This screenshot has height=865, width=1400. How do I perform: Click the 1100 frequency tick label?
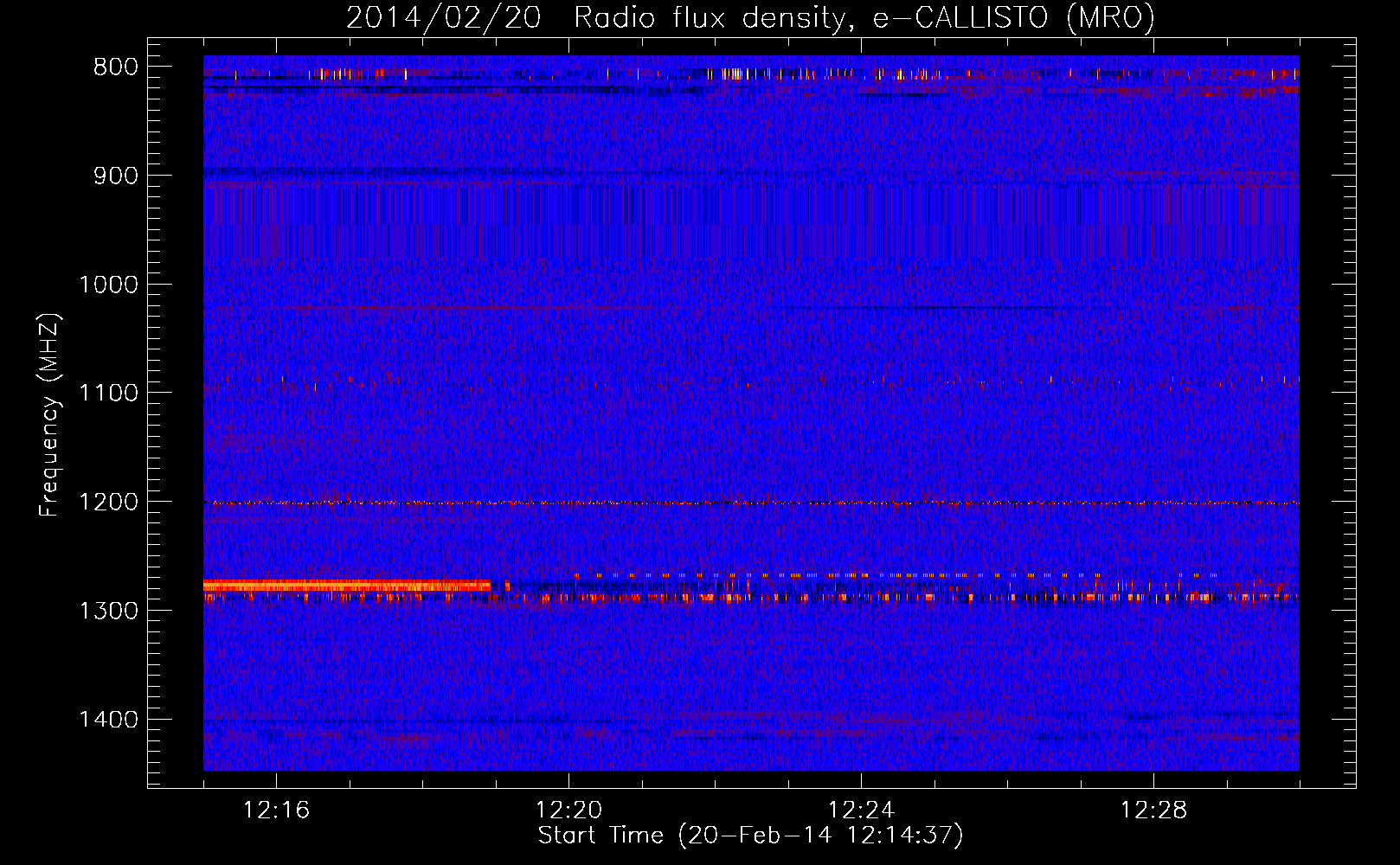click(x=108, y=394)
